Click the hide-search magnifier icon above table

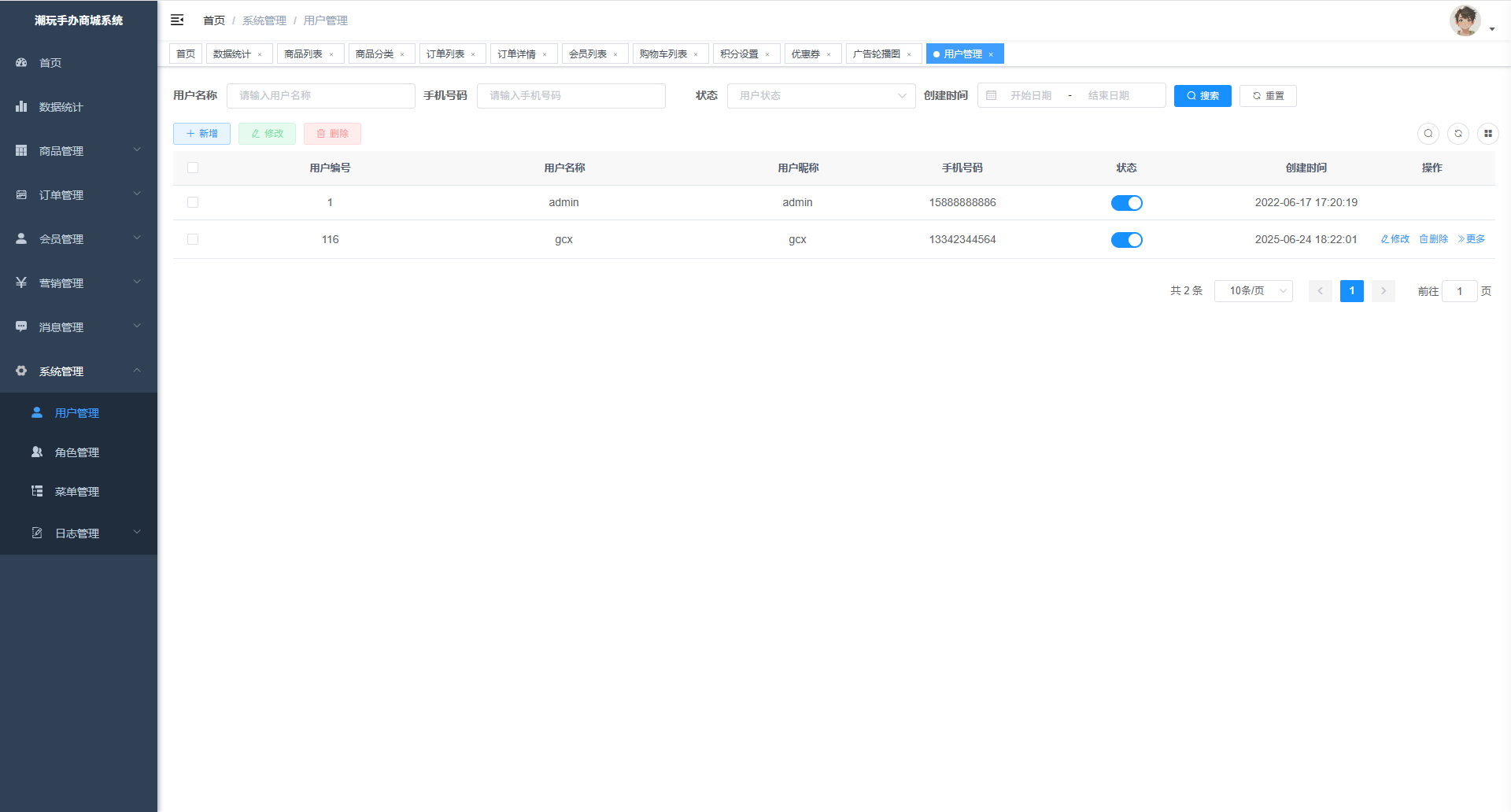(x=1428, y=134)
